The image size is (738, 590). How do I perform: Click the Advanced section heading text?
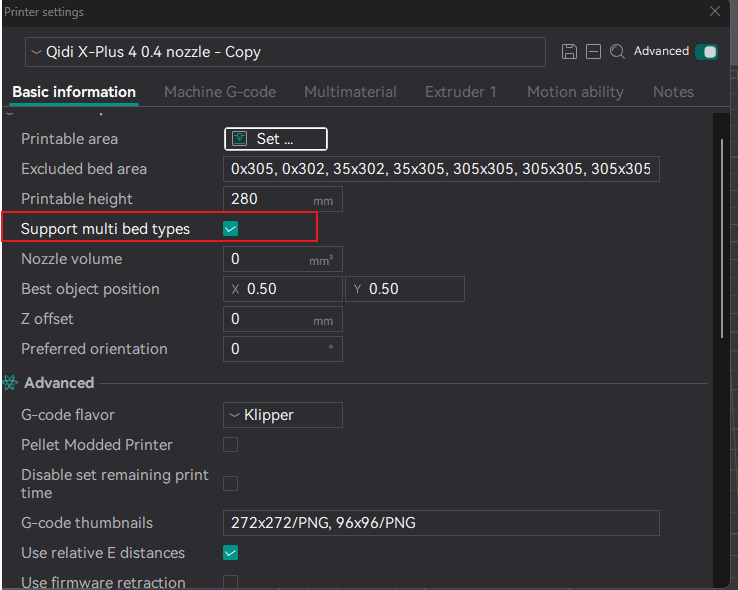59,383
